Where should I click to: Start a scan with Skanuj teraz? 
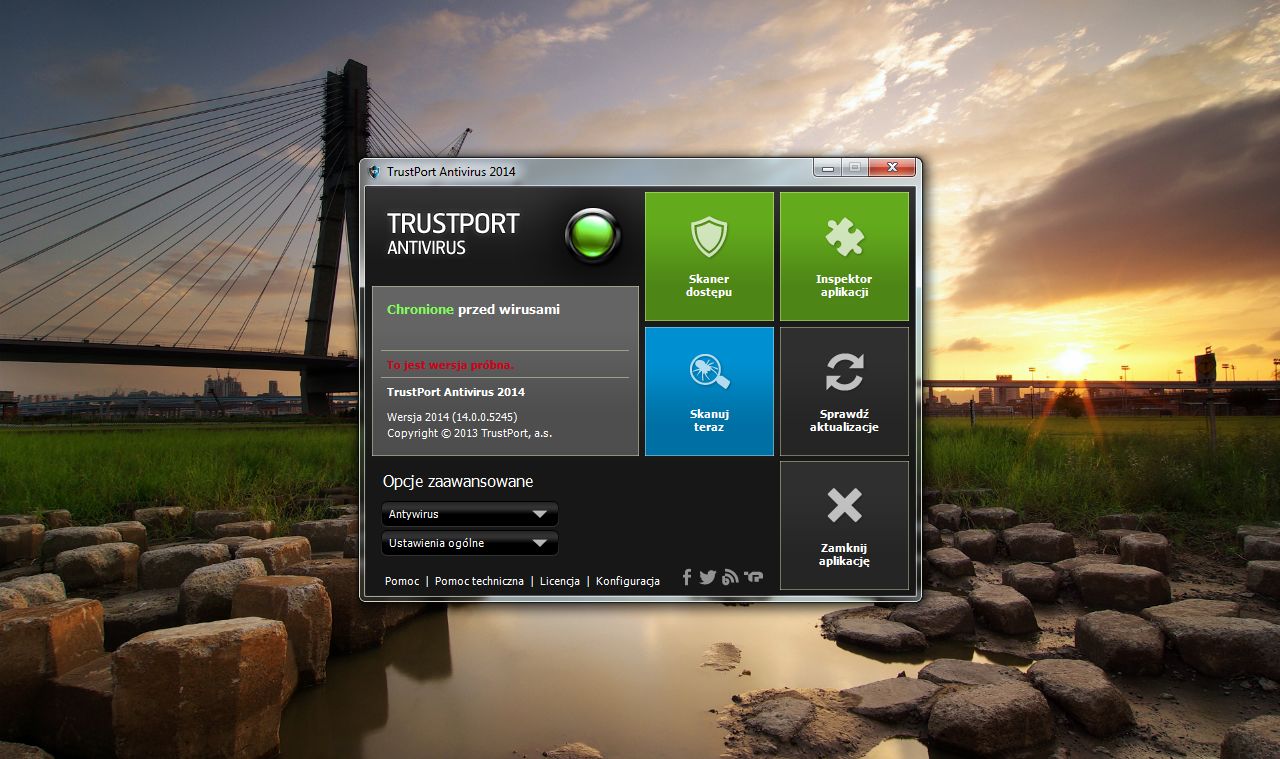pos(709,391)
